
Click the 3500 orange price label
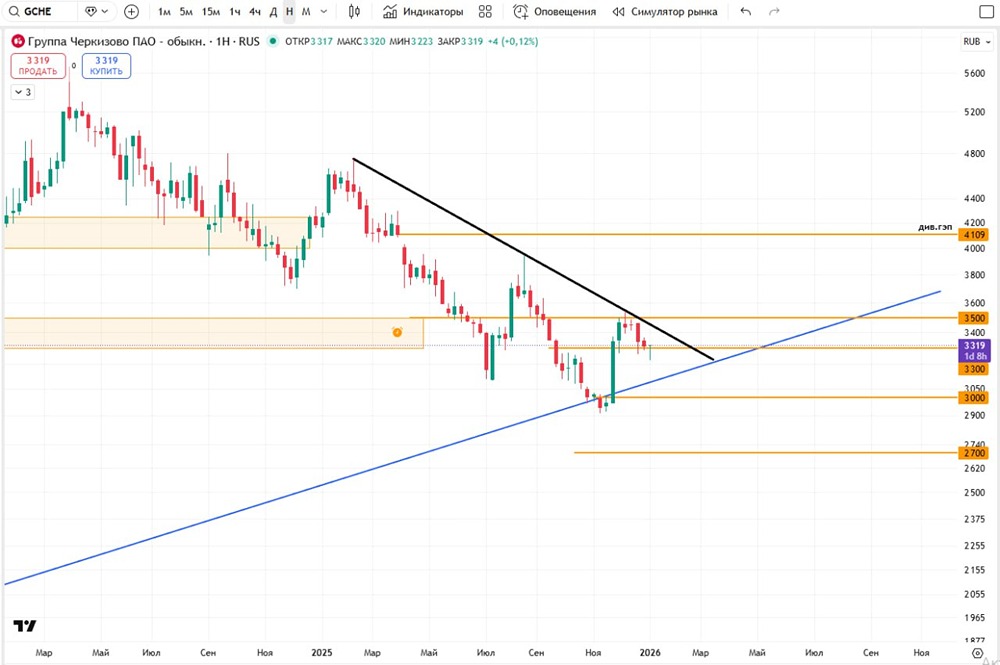974,318
